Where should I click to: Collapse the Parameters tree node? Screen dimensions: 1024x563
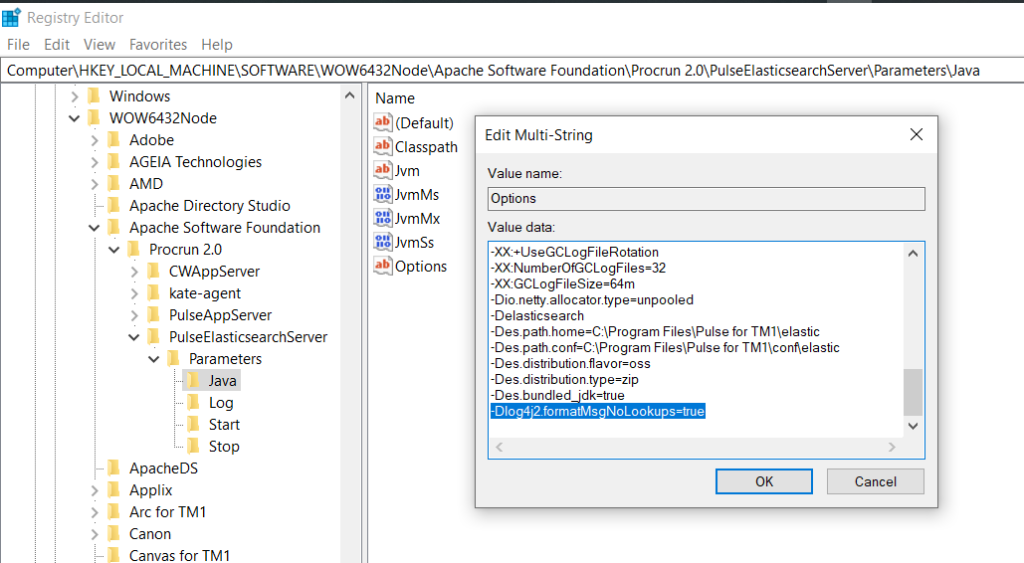click(153, 359)
